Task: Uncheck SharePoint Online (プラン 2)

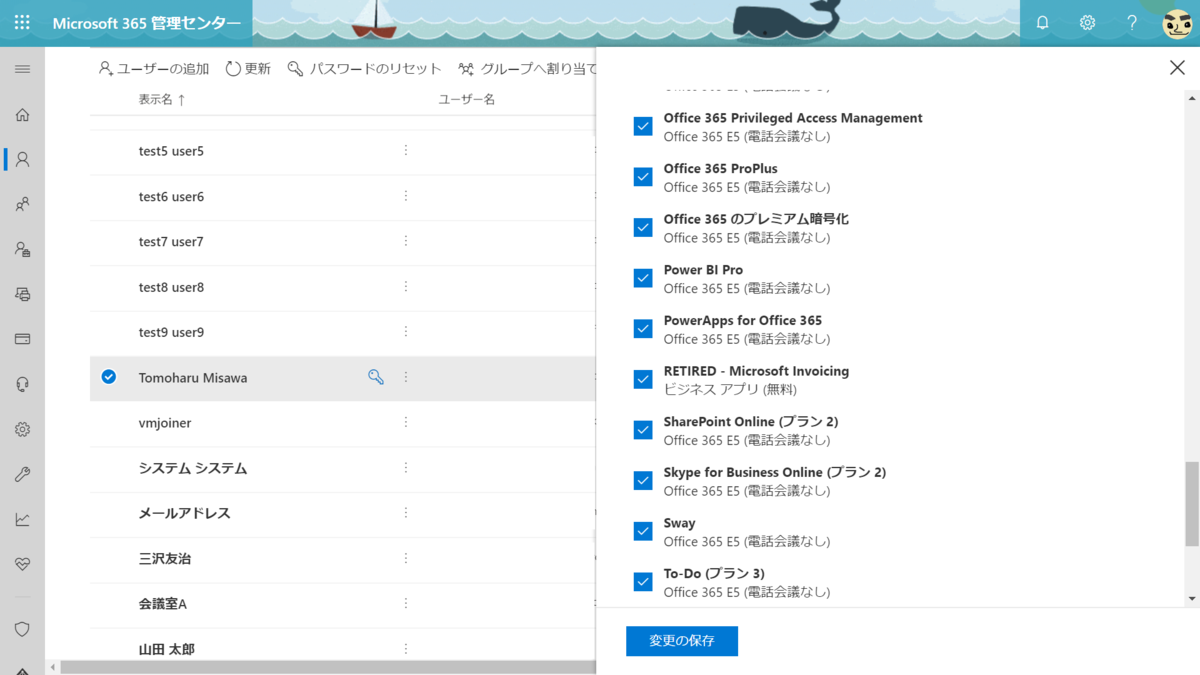Action: click(643, 430)
